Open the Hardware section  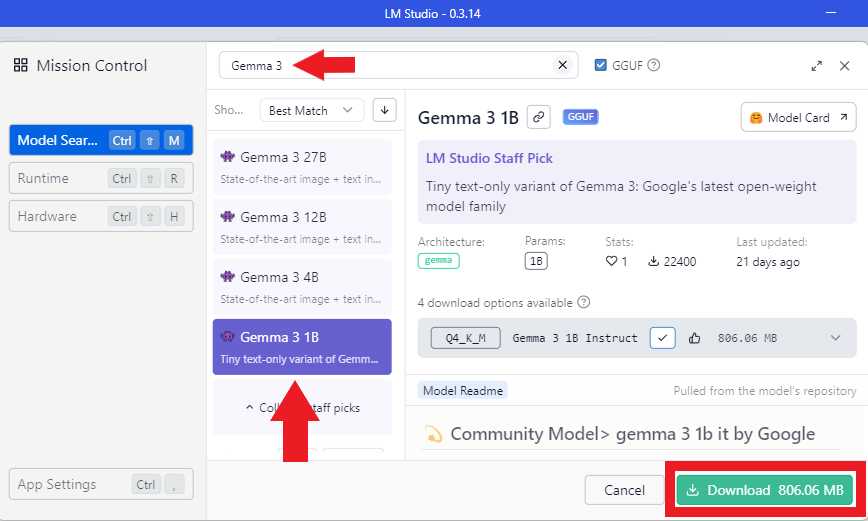(x=101, y=216)
